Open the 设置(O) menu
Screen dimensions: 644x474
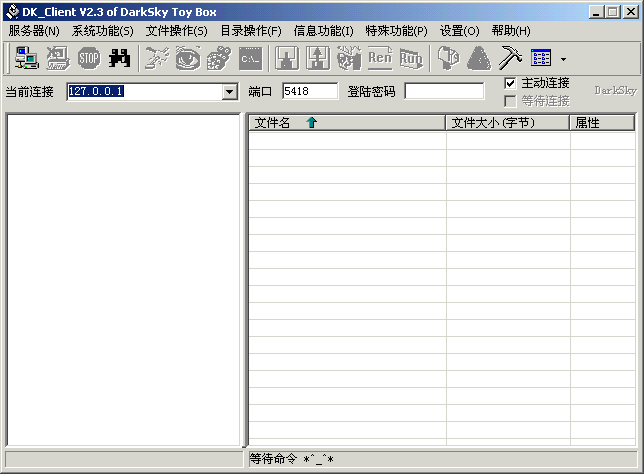(x=459, y=31)
